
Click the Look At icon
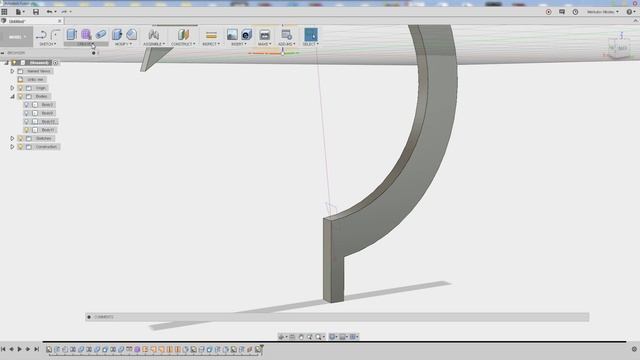pyautogui.click(x=292, y=337)
